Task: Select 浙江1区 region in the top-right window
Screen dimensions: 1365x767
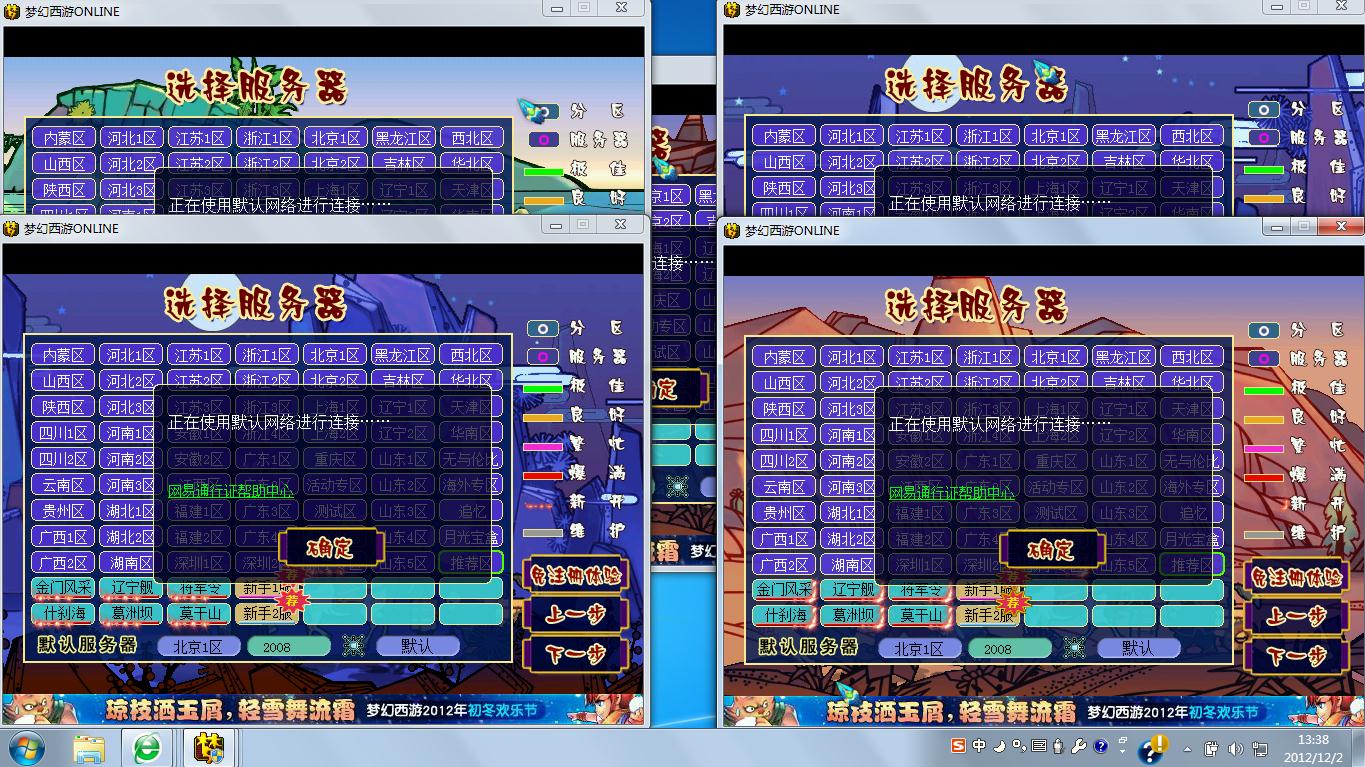Action: pyautogui.click(x=987, y=136)
